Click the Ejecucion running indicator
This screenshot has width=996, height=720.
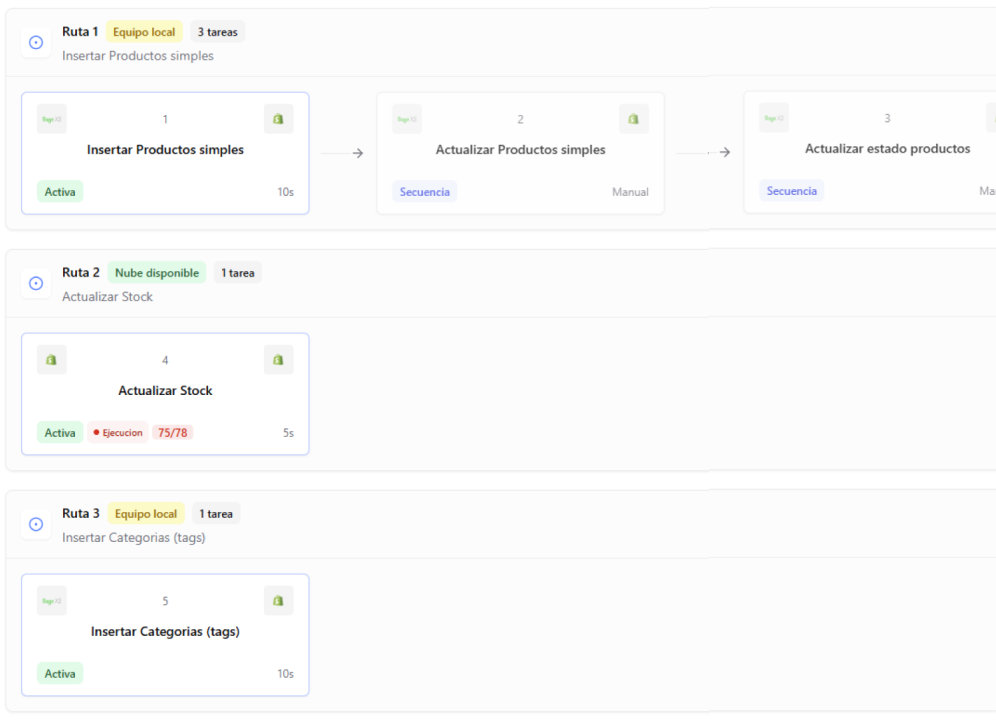118,433
